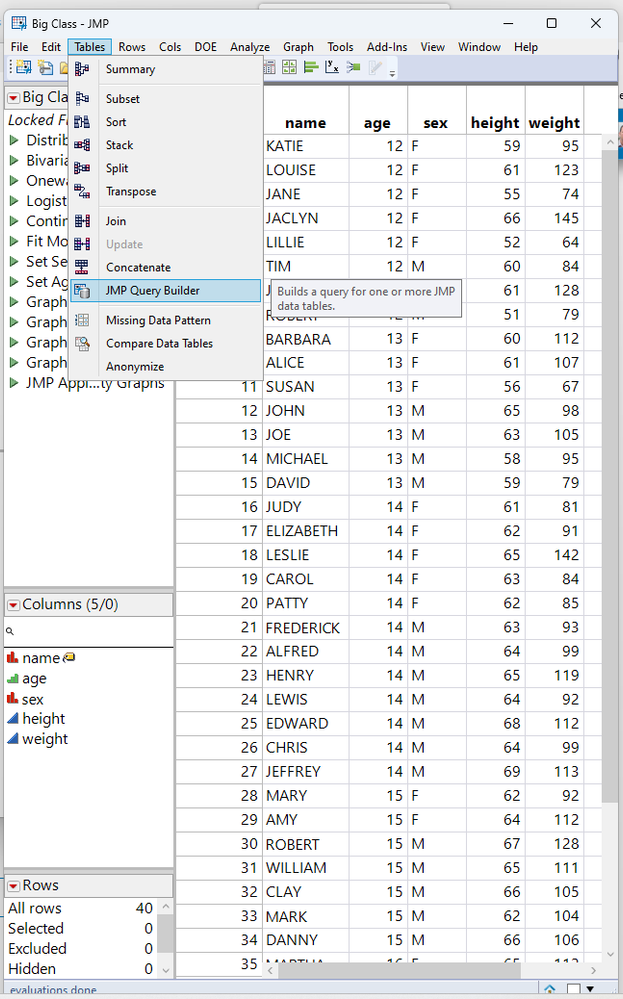The image size is (623, 999).
Task: Click Transpose in the Tables menu
Action: coord(166,191)
